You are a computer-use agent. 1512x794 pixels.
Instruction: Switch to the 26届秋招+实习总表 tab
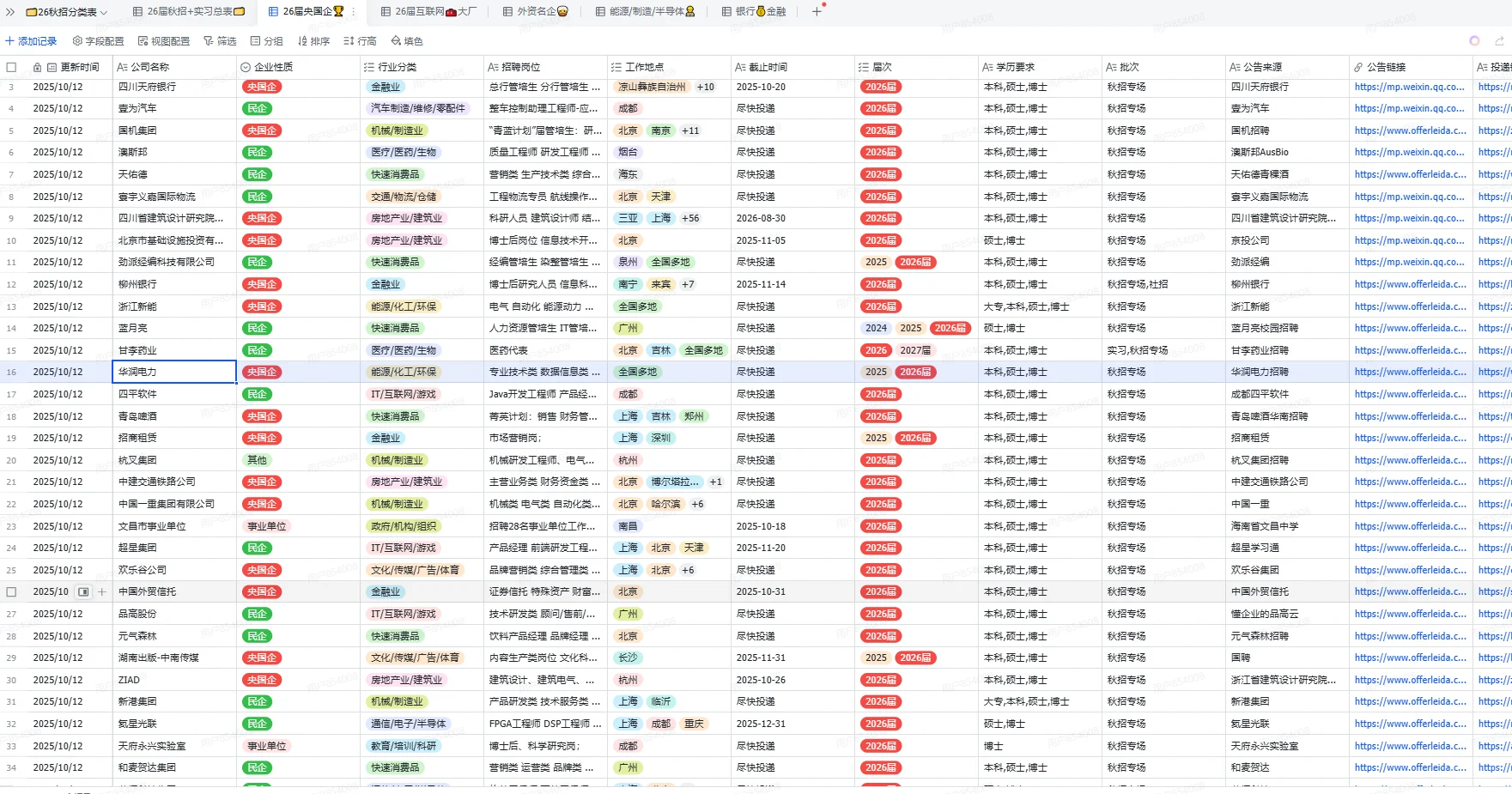[x=190, y=12]
